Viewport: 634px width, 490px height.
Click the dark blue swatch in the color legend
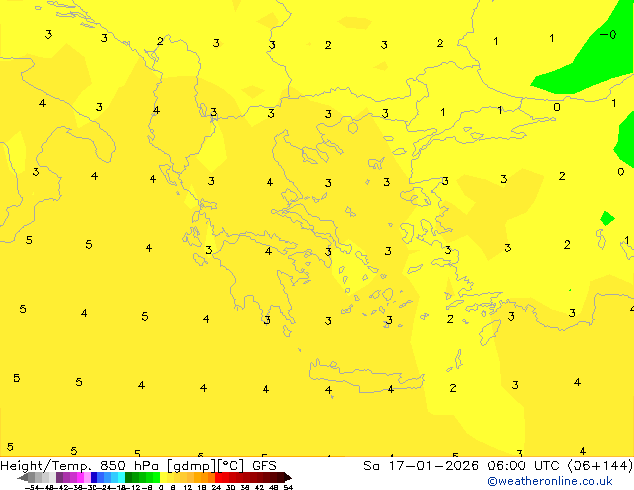94,477
